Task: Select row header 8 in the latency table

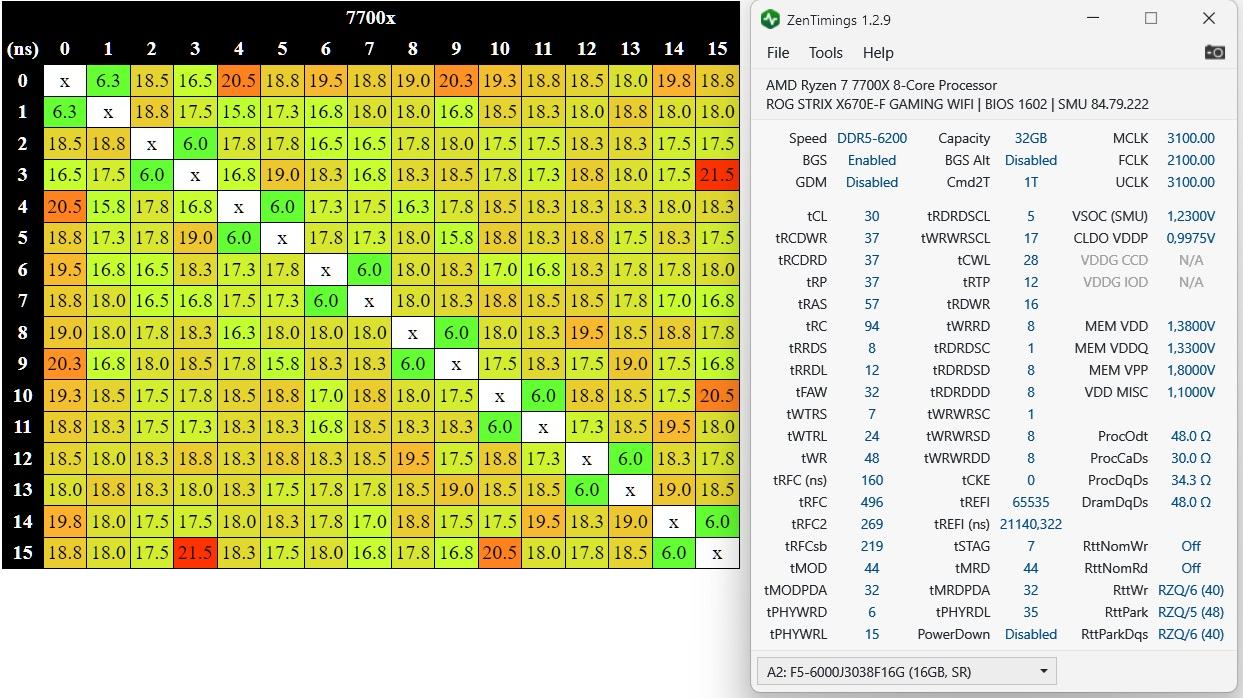Action: (22, 333)
